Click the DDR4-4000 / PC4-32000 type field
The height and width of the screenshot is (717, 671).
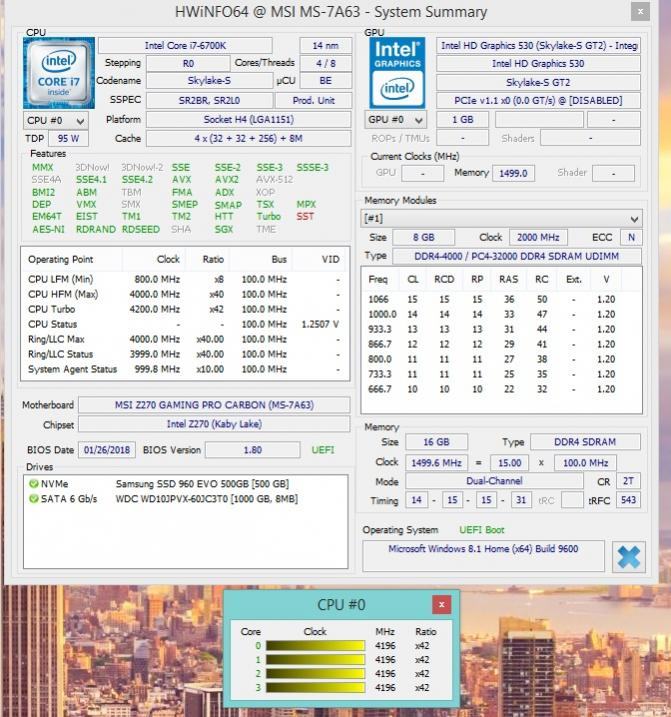pyautogui.click(x=516, y=257)
